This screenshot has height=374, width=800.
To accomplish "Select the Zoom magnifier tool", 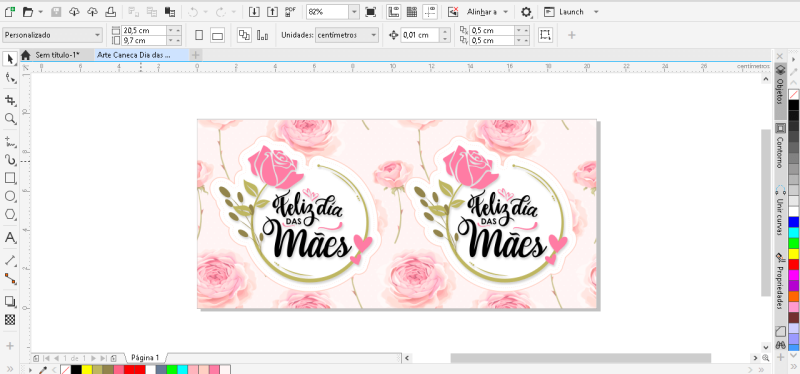I will (x=10, y=119).
